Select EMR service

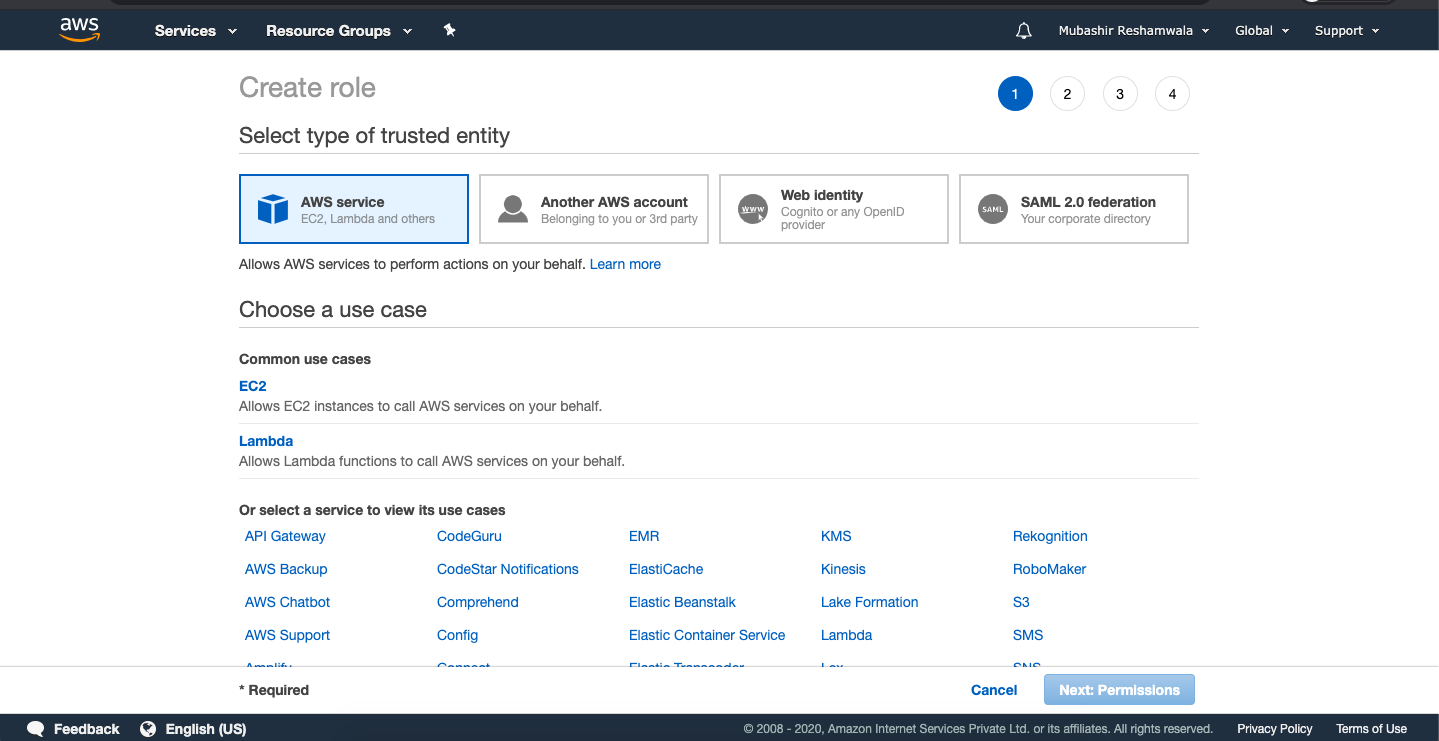pyautogui.click(x=644, y=536)
